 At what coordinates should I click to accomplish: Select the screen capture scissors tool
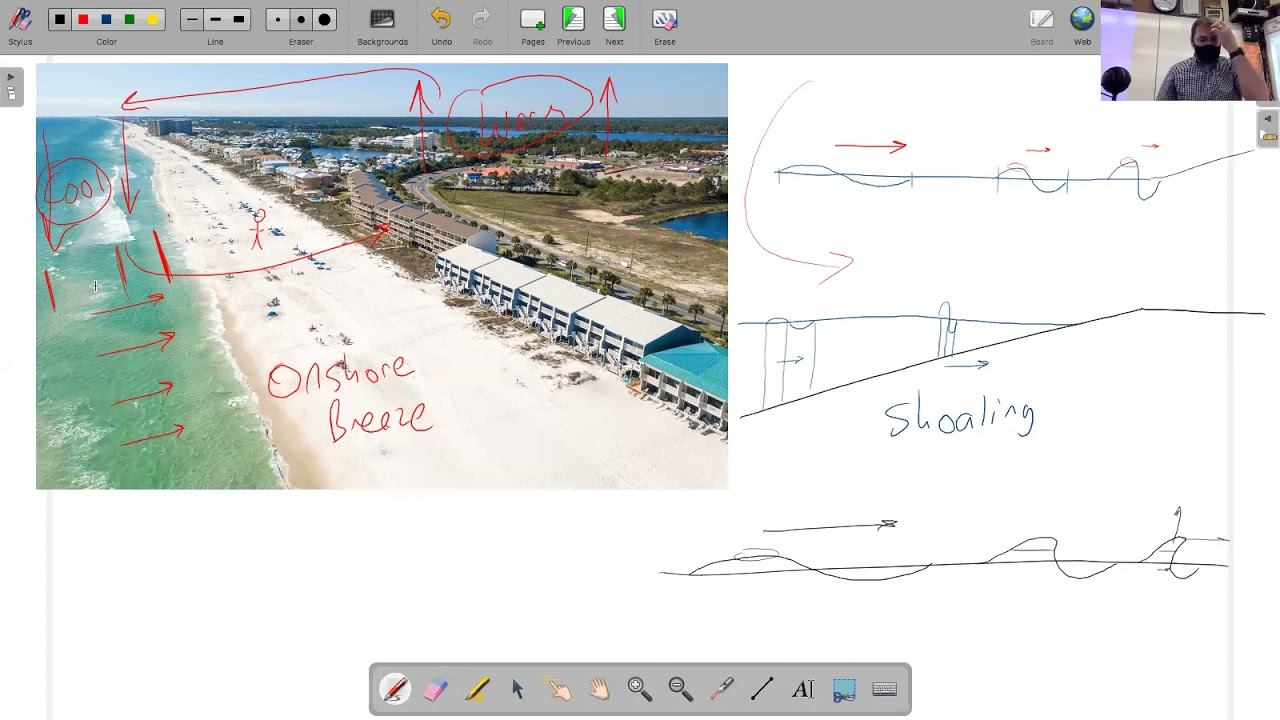(x=844, y=689)
